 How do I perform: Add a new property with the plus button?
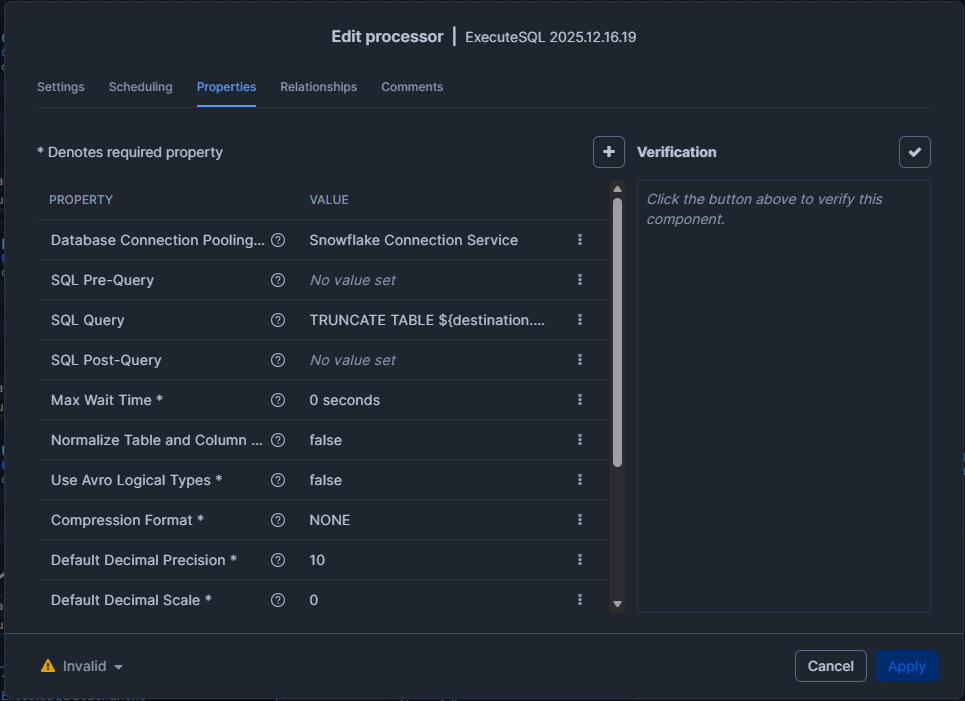(609, 152)
